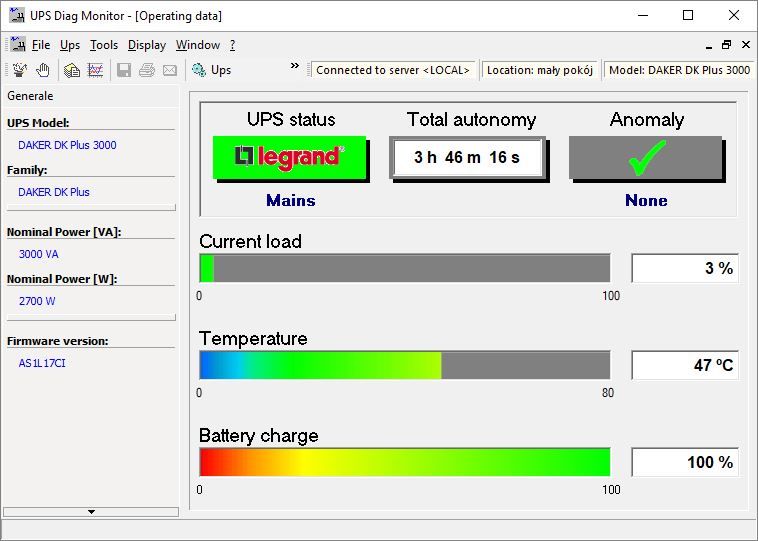Image resolution: width=758 pixels, height=541 pixels.
Task: Restore the inner Operating data window
Action: pyautogui.click(x=726, y=45)
